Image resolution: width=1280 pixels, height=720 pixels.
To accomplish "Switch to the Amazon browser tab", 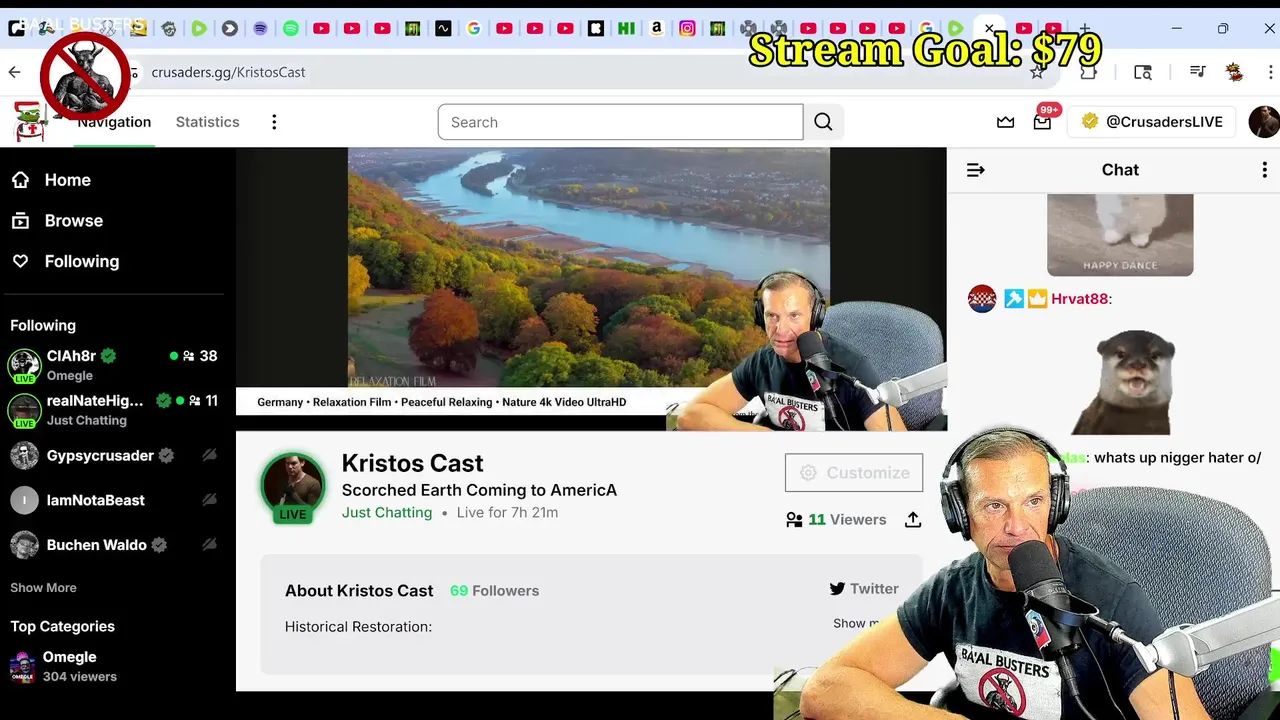I will click(657, 29).
